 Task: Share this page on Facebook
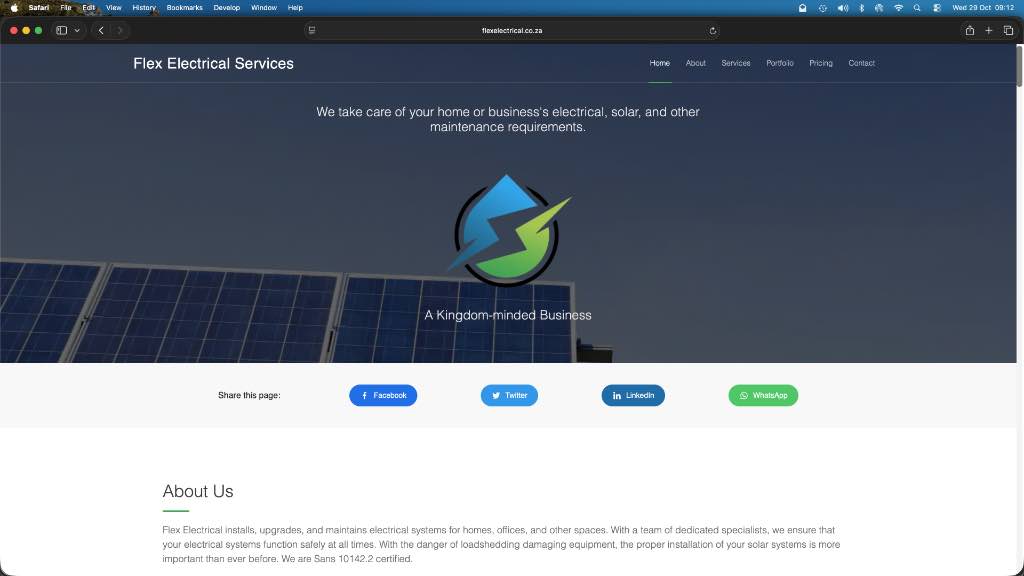pos(383,395)
